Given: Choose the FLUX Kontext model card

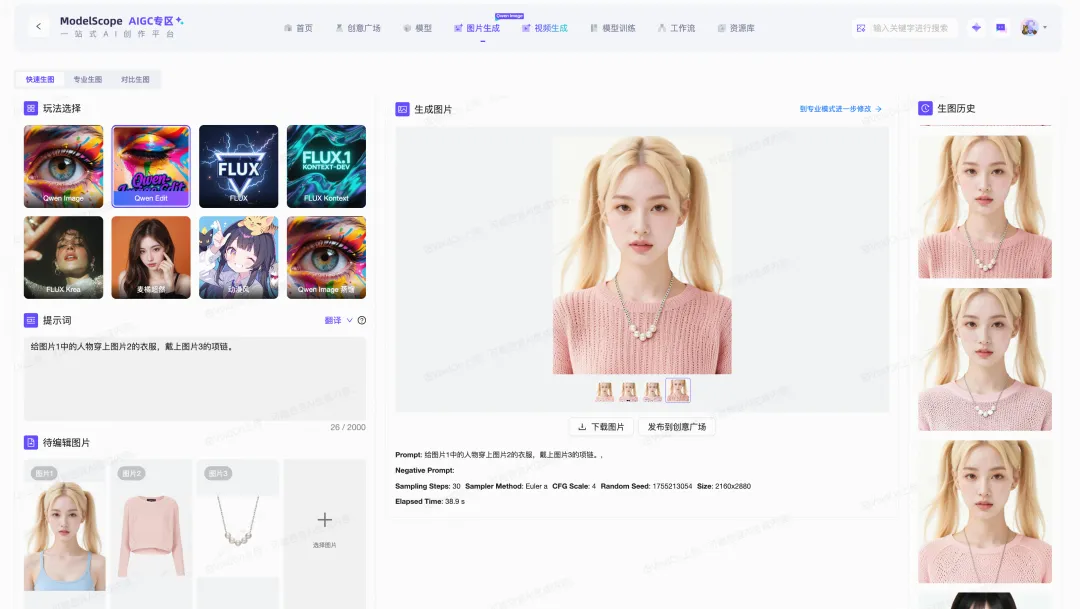Looking at the screenshot, I should [x=326, y=166].
